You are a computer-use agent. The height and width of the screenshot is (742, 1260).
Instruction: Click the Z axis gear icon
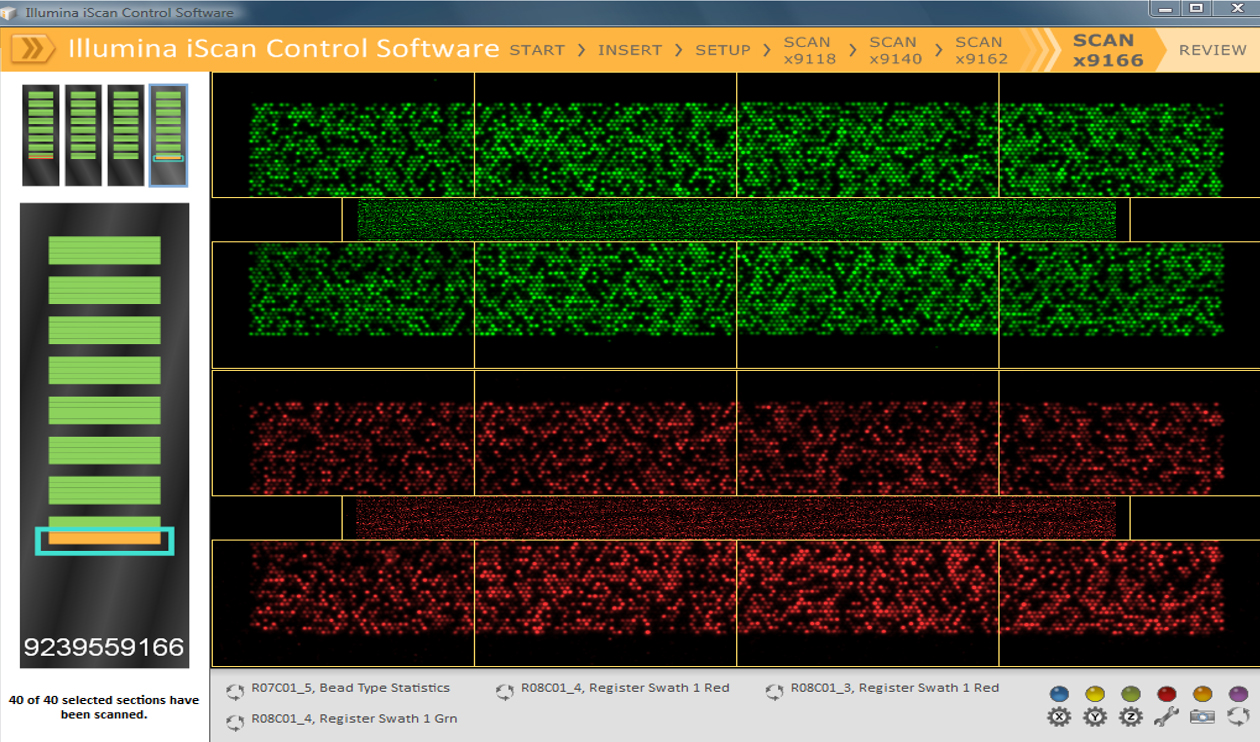click(1131, 716)
